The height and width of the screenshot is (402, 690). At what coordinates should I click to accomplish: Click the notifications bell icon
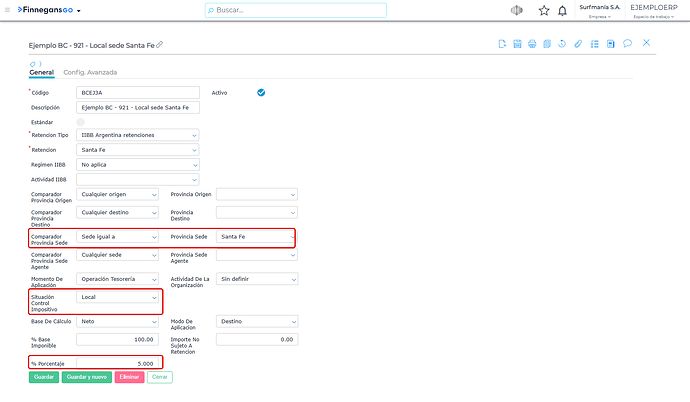[562, 11]
